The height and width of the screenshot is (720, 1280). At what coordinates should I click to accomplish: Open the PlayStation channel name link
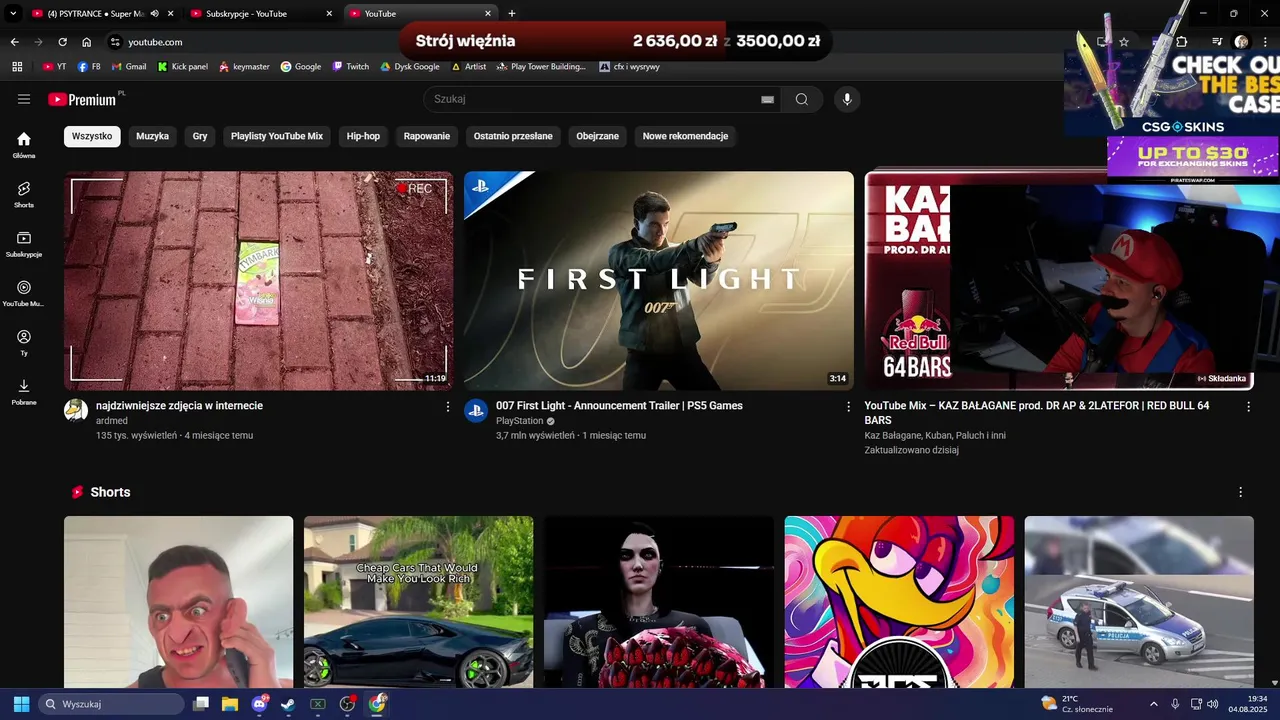pos(519,421)
